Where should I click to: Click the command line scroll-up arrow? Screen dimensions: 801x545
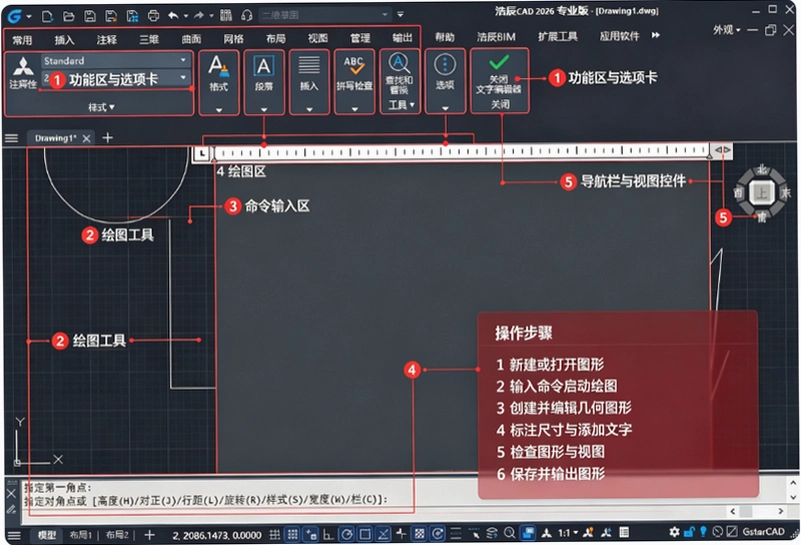[793, 482]
